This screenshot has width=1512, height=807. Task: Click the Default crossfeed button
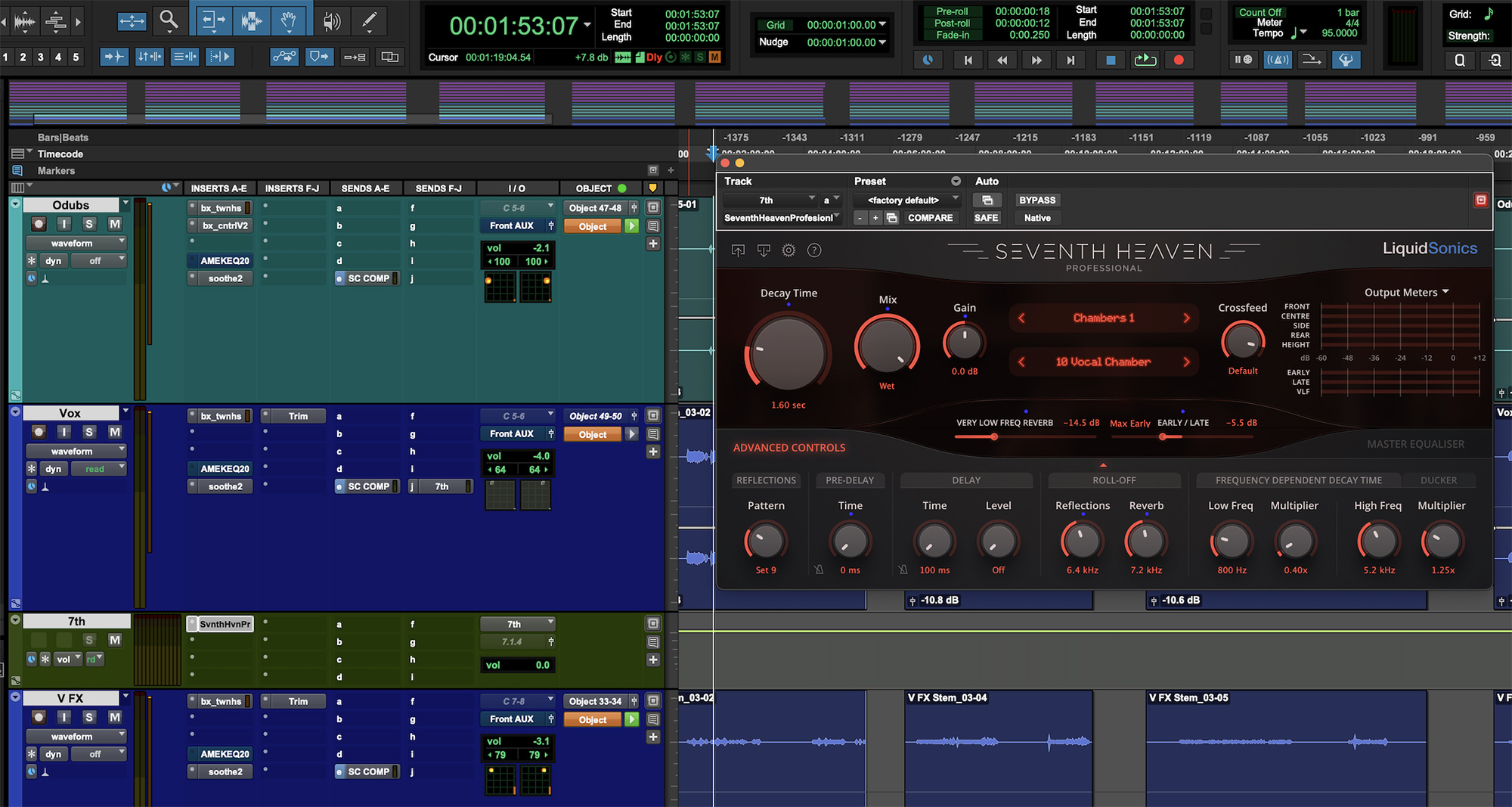(x=1243, y=371)
